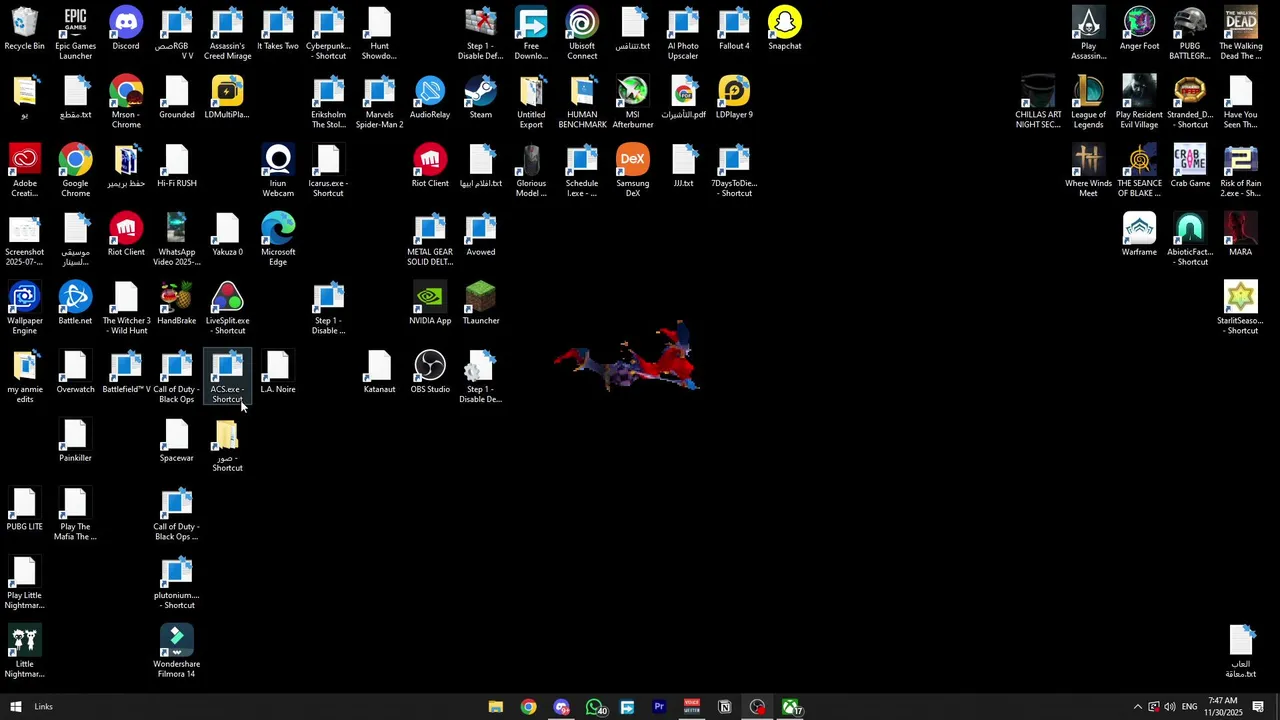Select the Wondershare Filmora 14 icon
Viewport: 1280px width, 720px height.
coord(177,652)
